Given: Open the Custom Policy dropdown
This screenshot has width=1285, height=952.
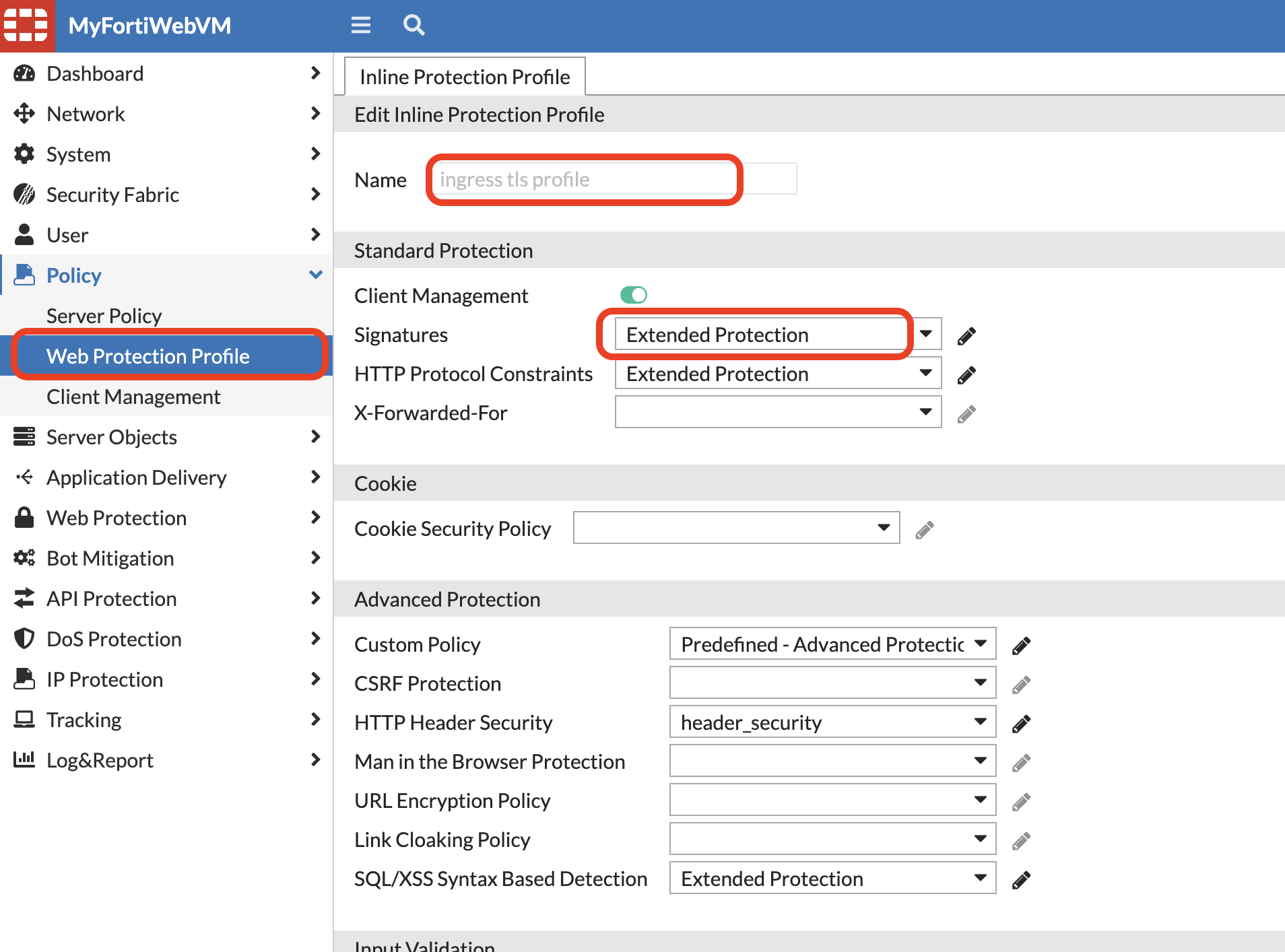Looking at the screenshot, I should 833,644.
